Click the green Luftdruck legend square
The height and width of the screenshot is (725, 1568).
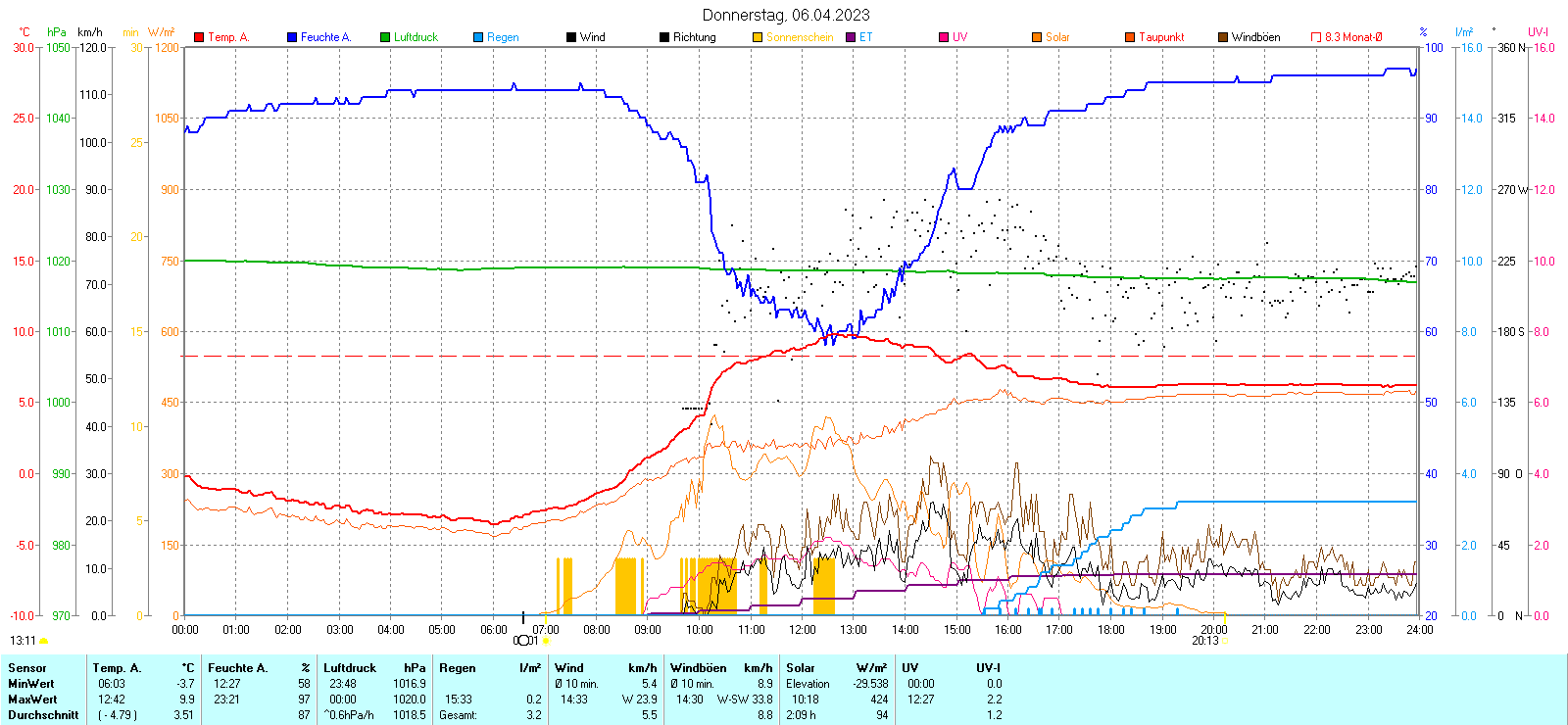[x=385, y=37]
